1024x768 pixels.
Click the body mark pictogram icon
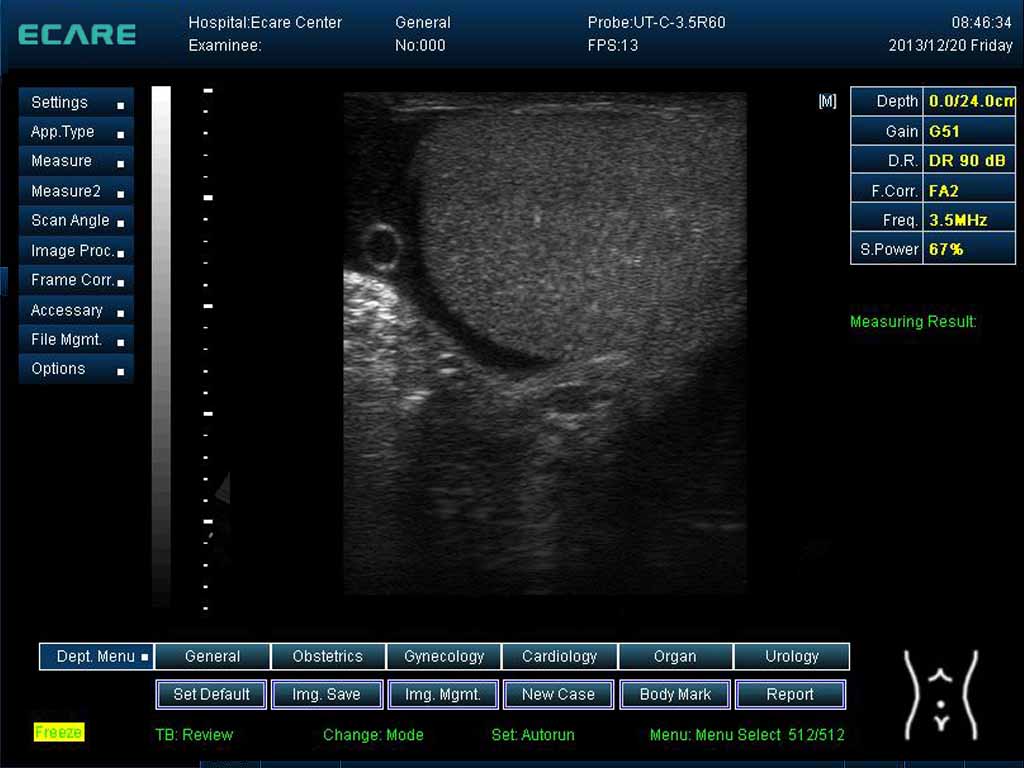click(x=940, y=694)
